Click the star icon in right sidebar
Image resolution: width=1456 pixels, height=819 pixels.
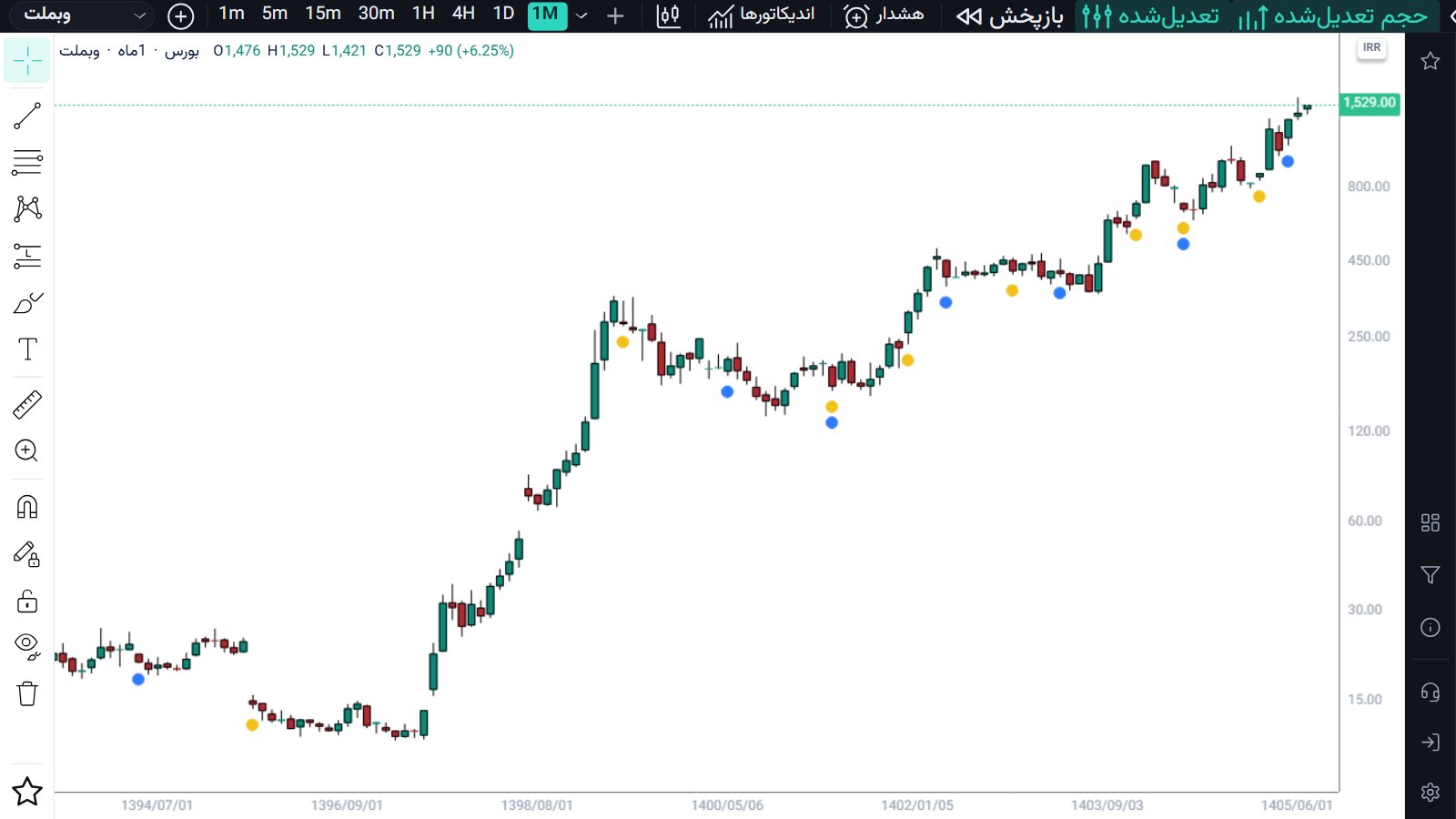tap(1431, 61)
